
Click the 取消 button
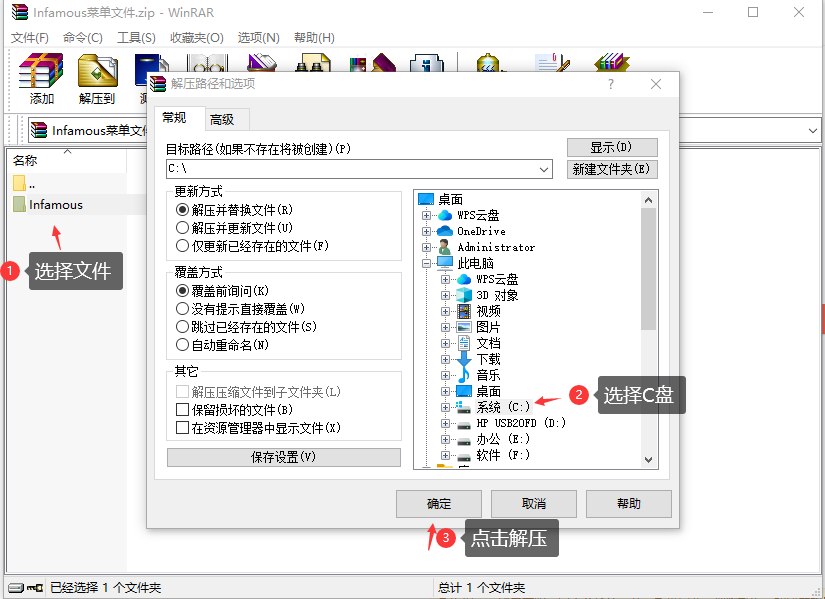[x=534, y=504]
